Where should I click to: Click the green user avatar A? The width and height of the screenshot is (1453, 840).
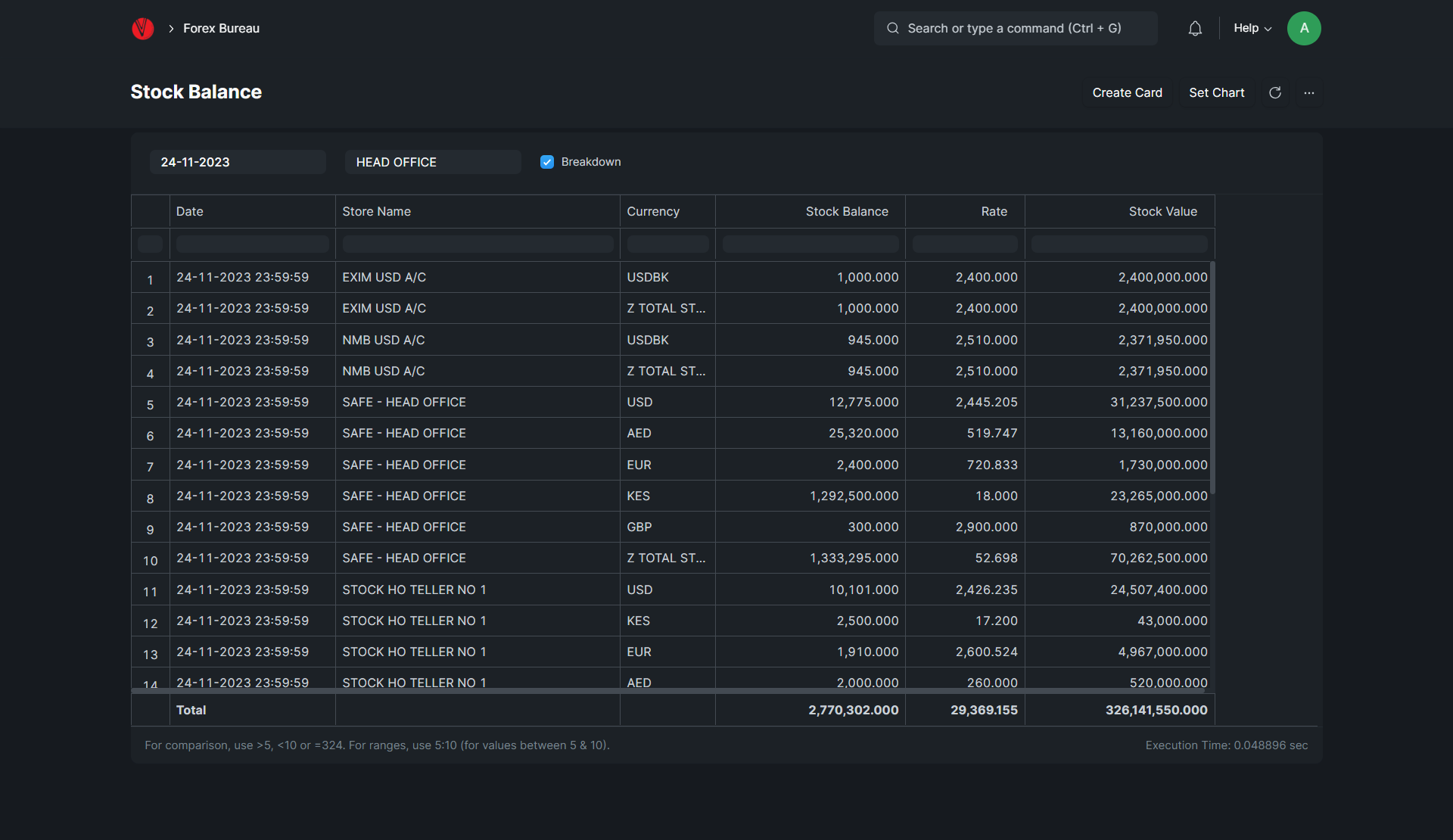click(x=1304, y=28)
